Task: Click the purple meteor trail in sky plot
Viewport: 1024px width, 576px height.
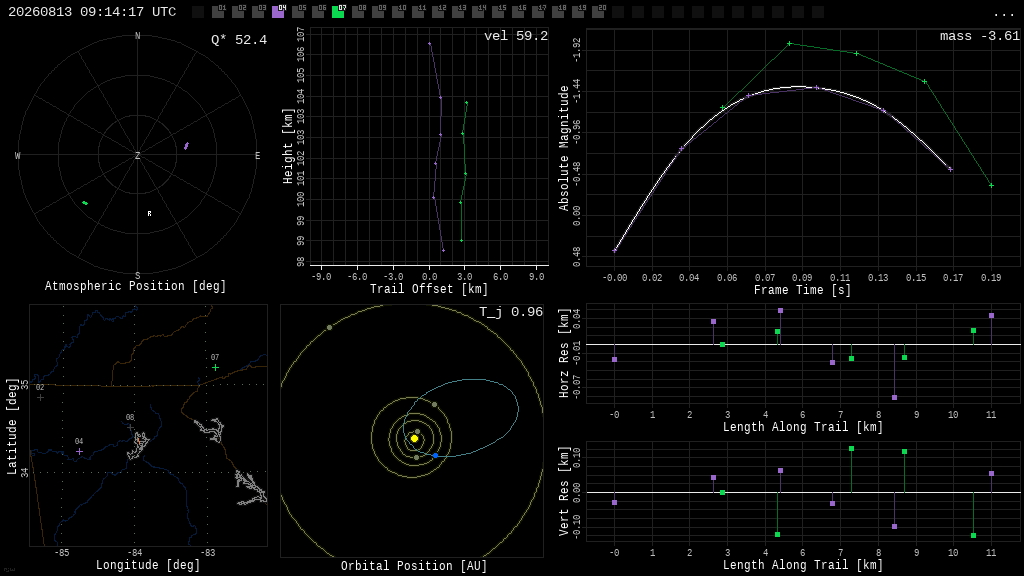Action: (x=186, y=146)
